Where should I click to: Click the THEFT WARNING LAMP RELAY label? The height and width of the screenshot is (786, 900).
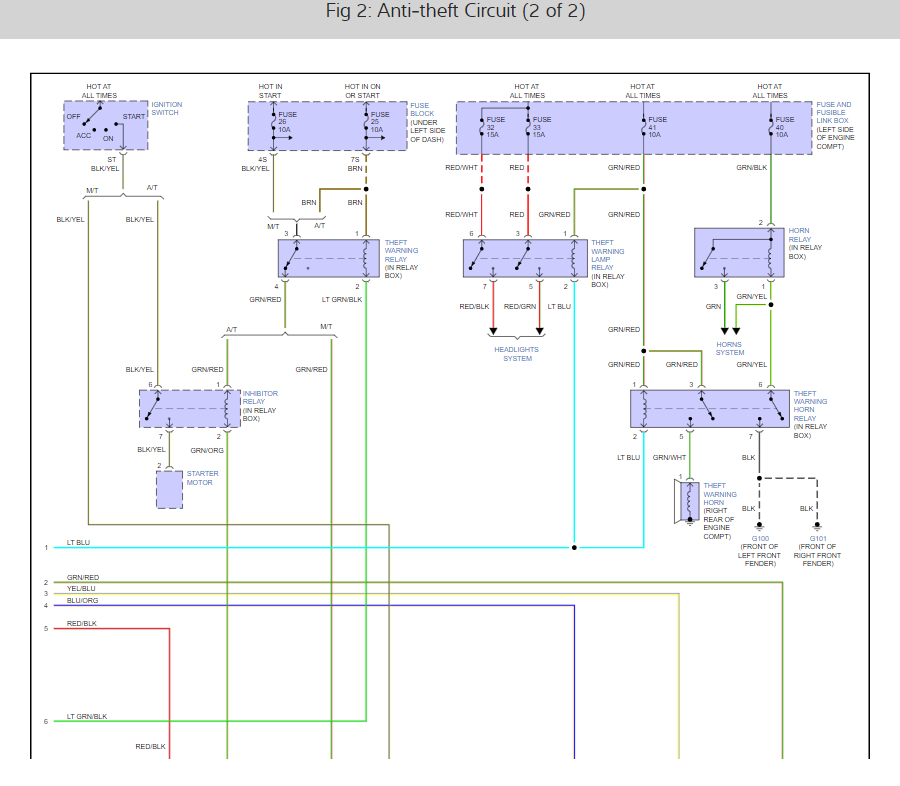[x=608, y=264]
